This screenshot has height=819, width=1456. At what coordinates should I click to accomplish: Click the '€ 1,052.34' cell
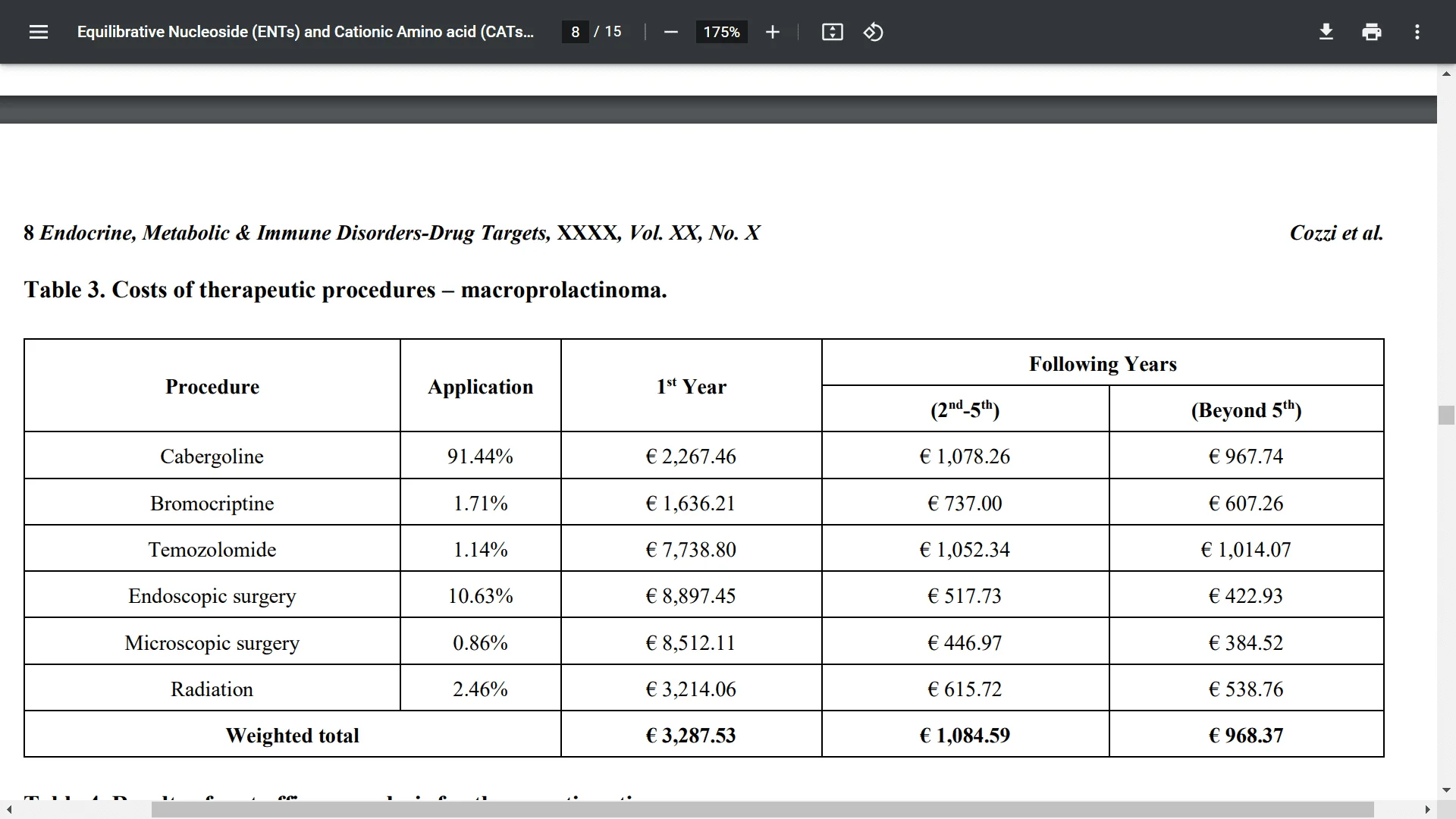[x=965, y=550]
